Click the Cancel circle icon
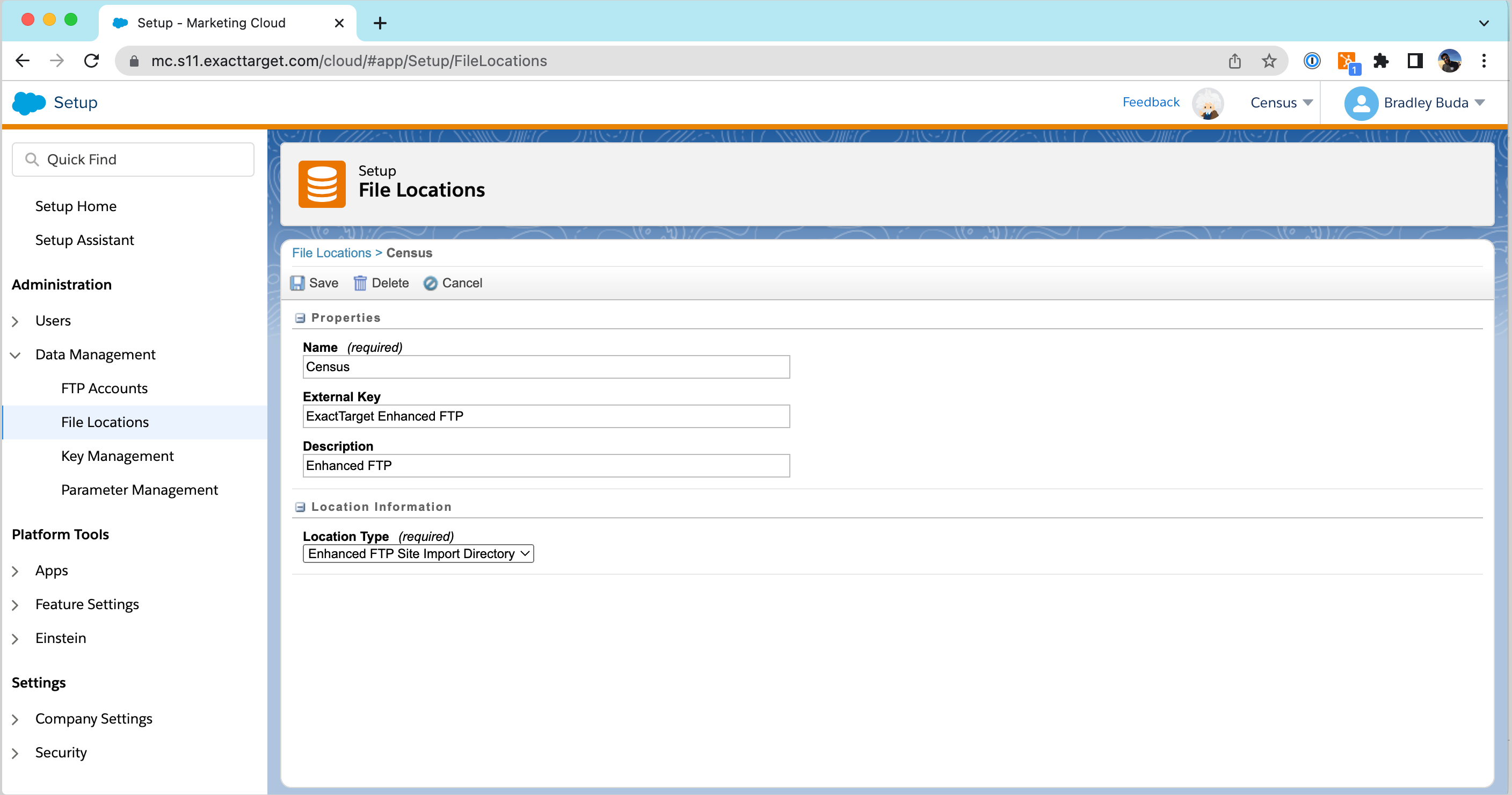Screen dimensions: 1512x795 430,283
